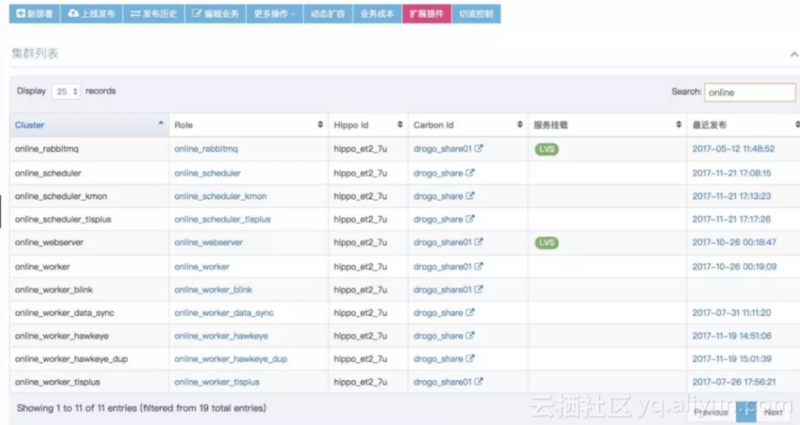Viewport: 800px width, 425px height.
Task: Click hippo_et2_7u in online_webserver row
Action: [360, 242]
